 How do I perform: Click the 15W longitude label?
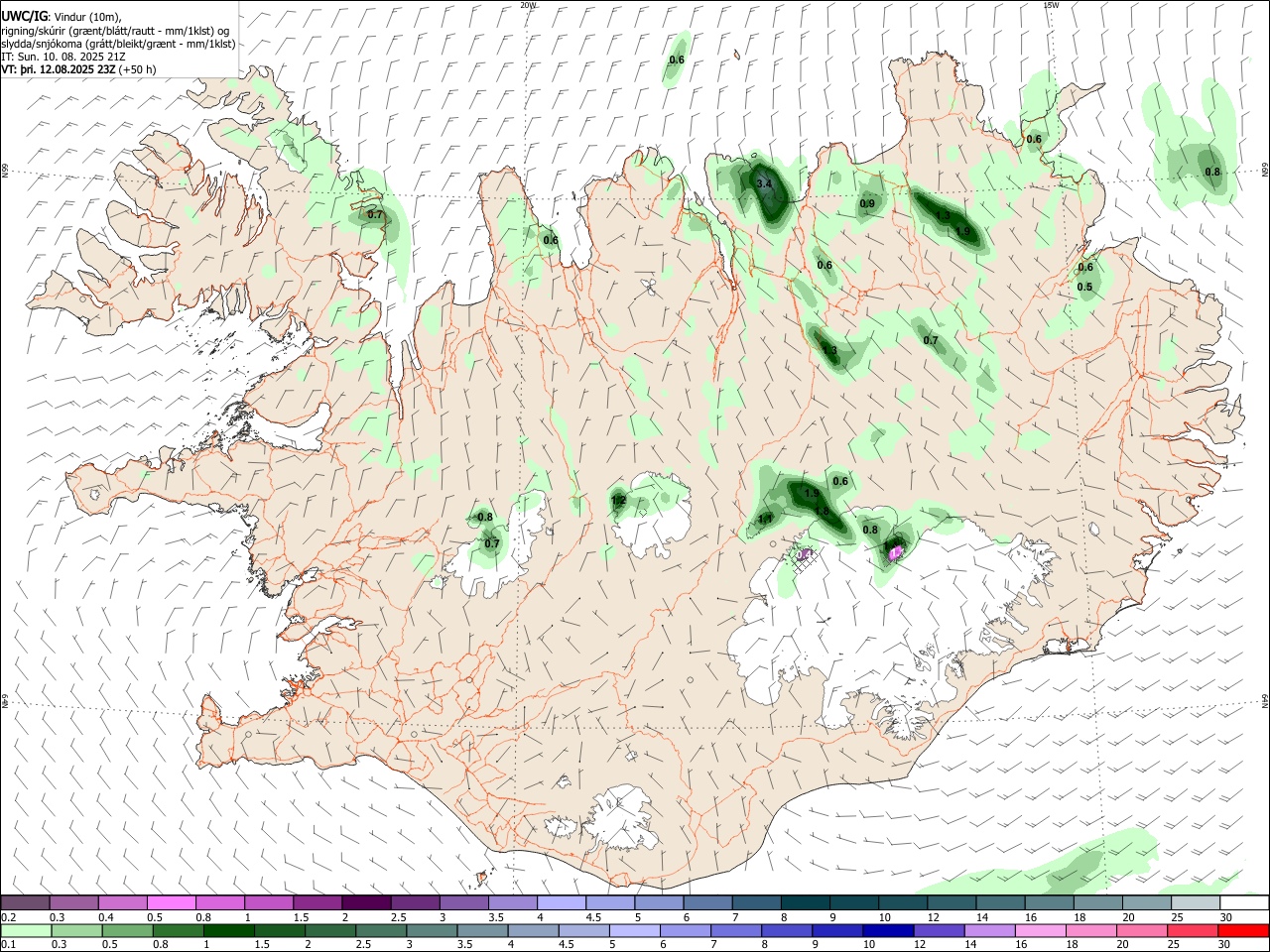pos(1051,5)
